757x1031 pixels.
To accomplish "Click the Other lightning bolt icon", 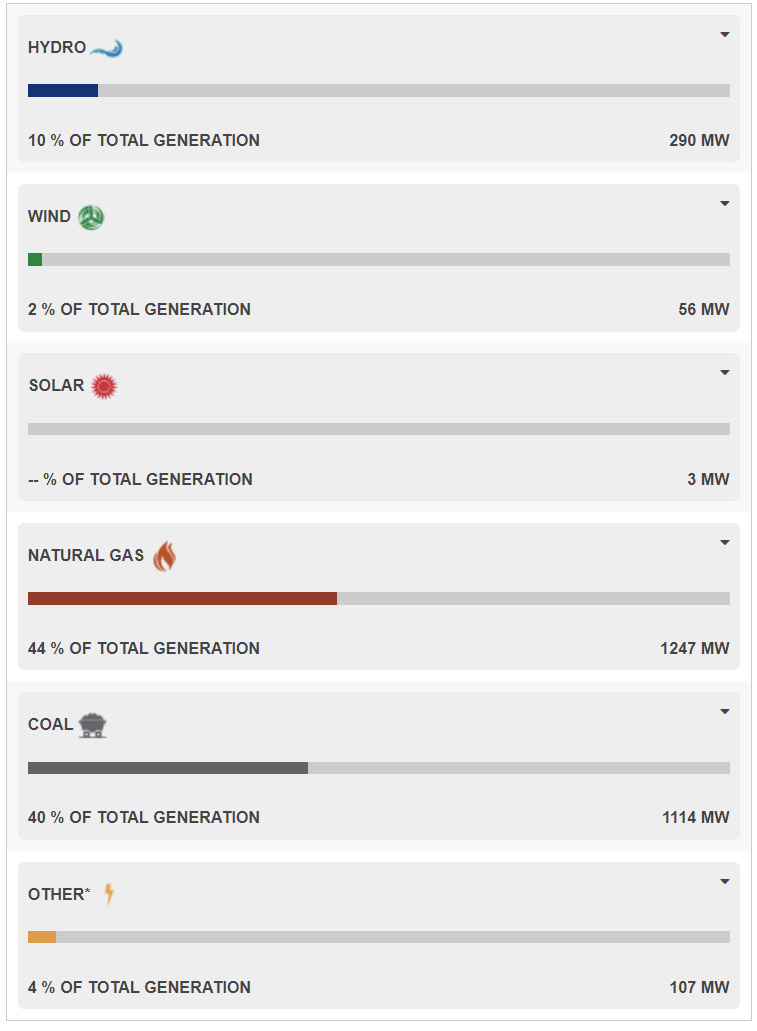I will click(109, 894).
